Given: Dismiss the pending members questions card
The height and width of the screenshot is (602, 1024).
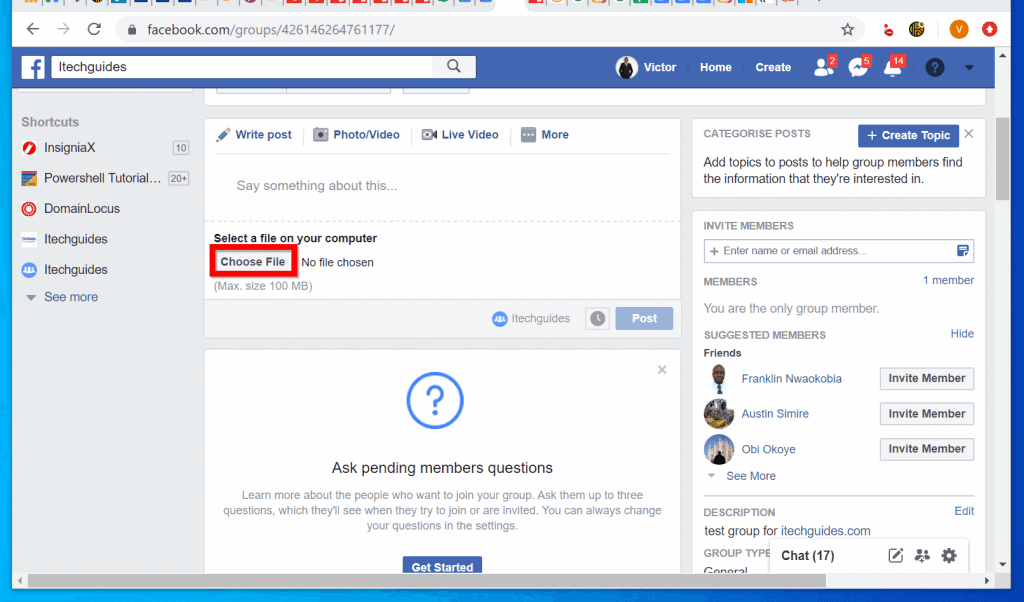Looking at the screenshot, I should click(x=662, y=370).
